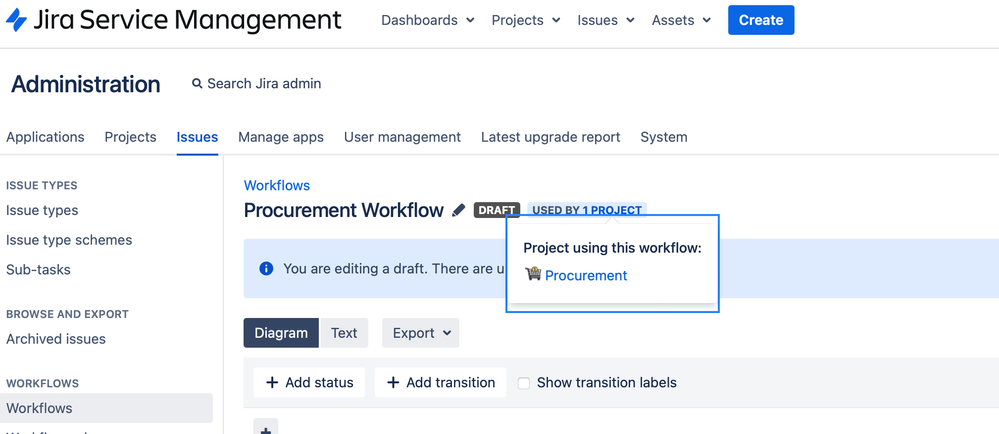
Task: Open the Manage apps tab
Action: pos(281,137)
